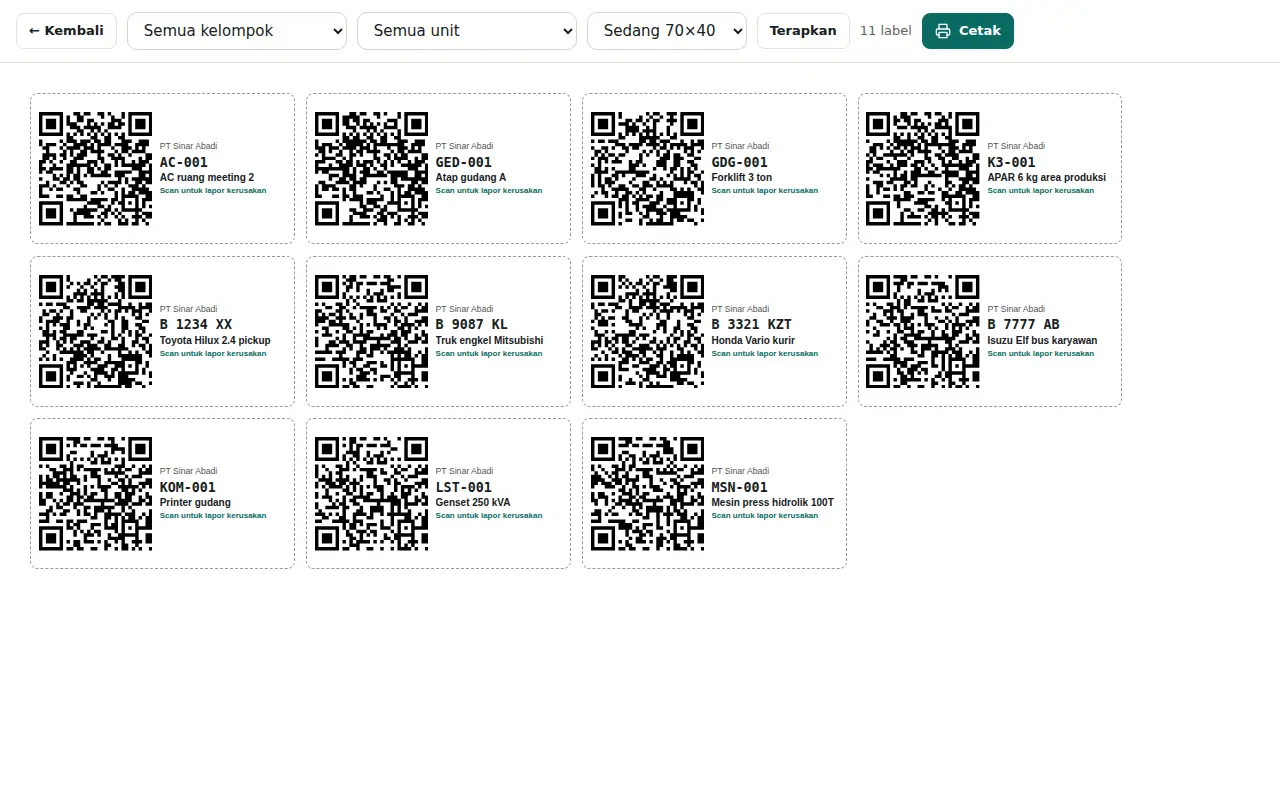Click the text Isuzu Elf bus karyawan

pyautogui.click(x=1043, y=340)
